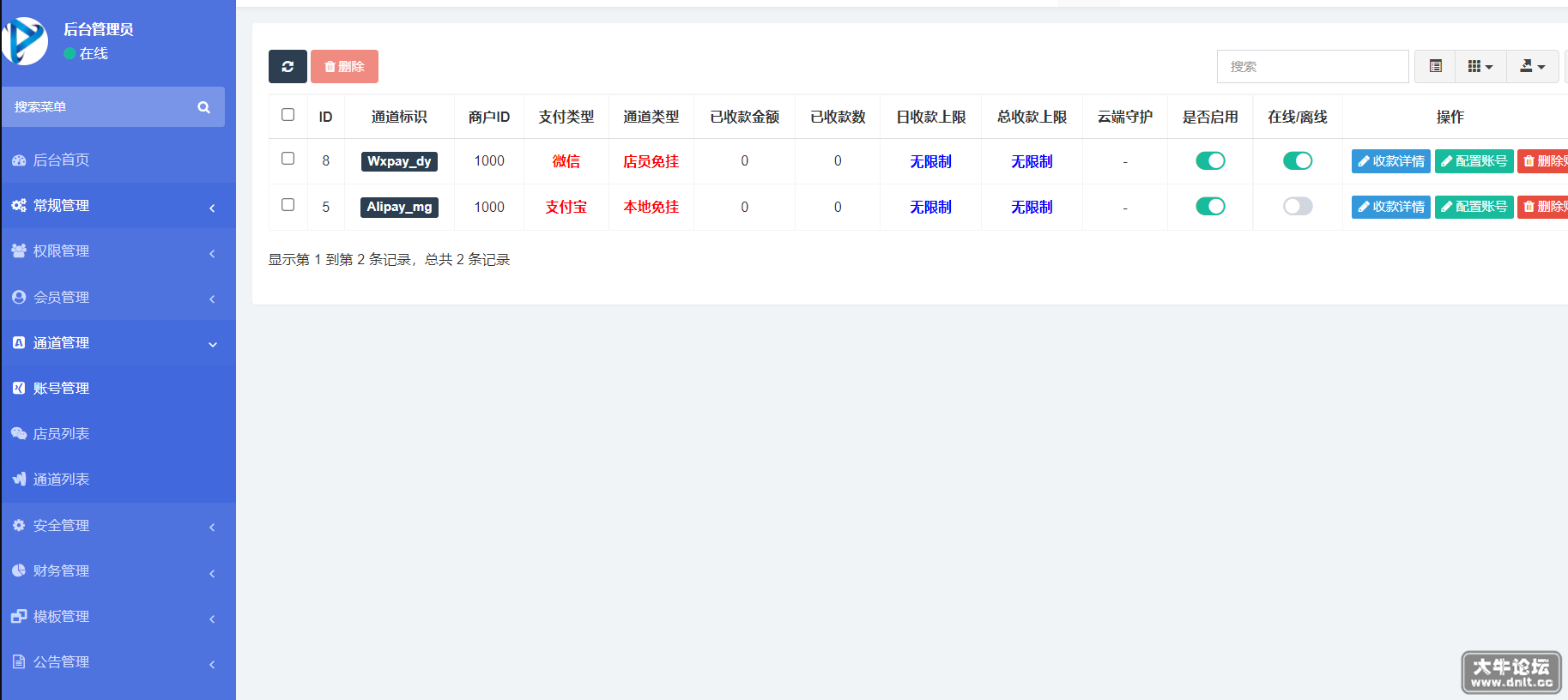This screenshot has width=1568, height=700.
Task: Click the 安全管理 gear icon
Action: click(19, 525)
